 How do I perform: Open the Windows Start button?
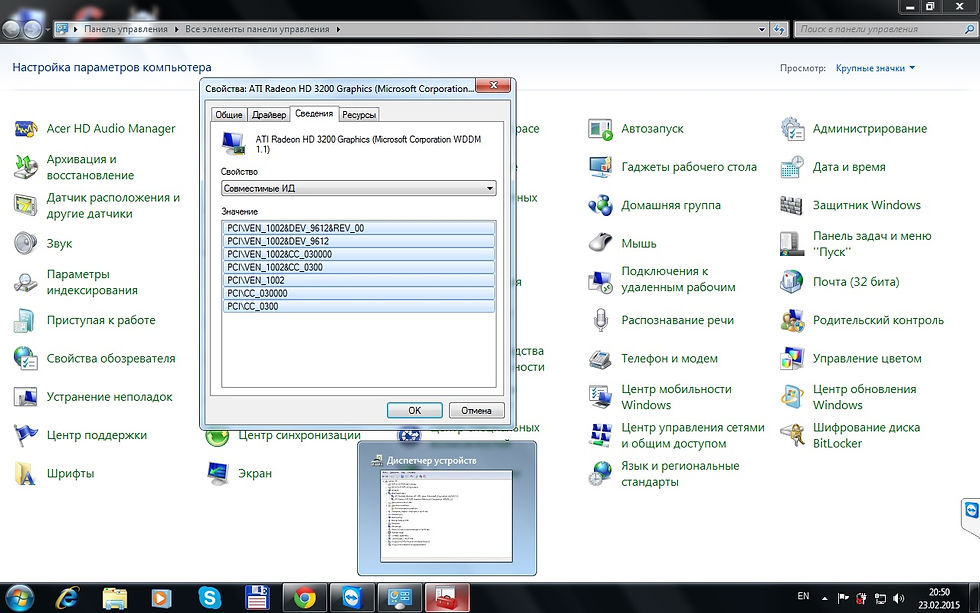point(19,598)
